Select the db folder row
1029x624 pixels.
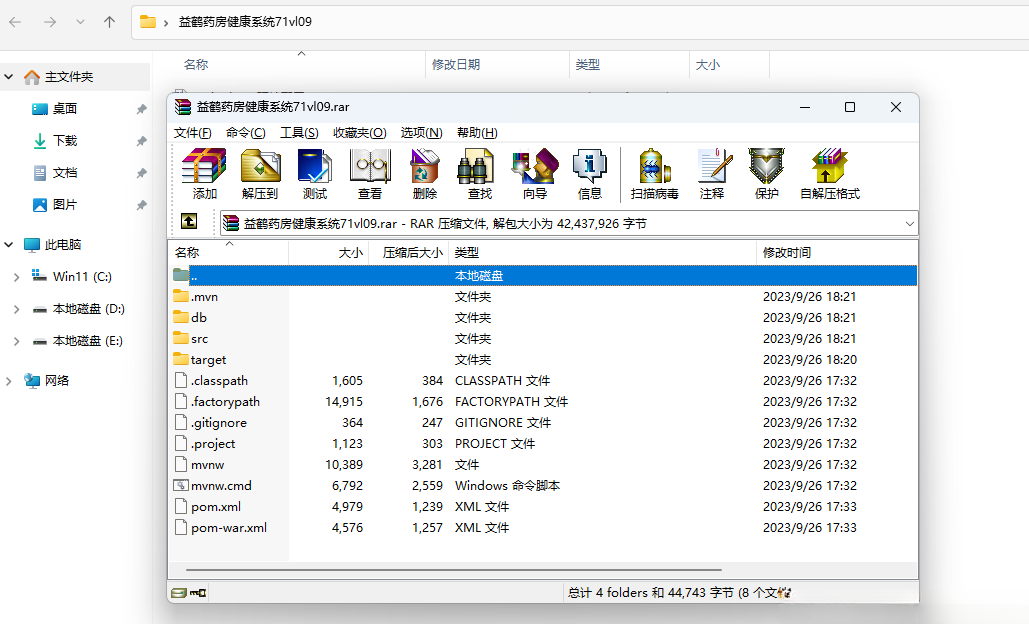[x=543, y=318]
